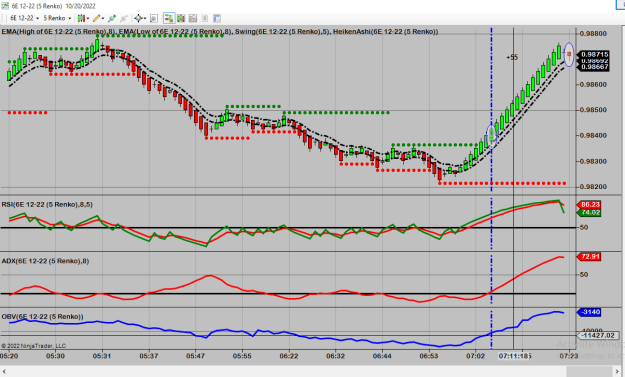625x377 pixels.
Task: Click the RSI panel label
Action: point(47,204)
